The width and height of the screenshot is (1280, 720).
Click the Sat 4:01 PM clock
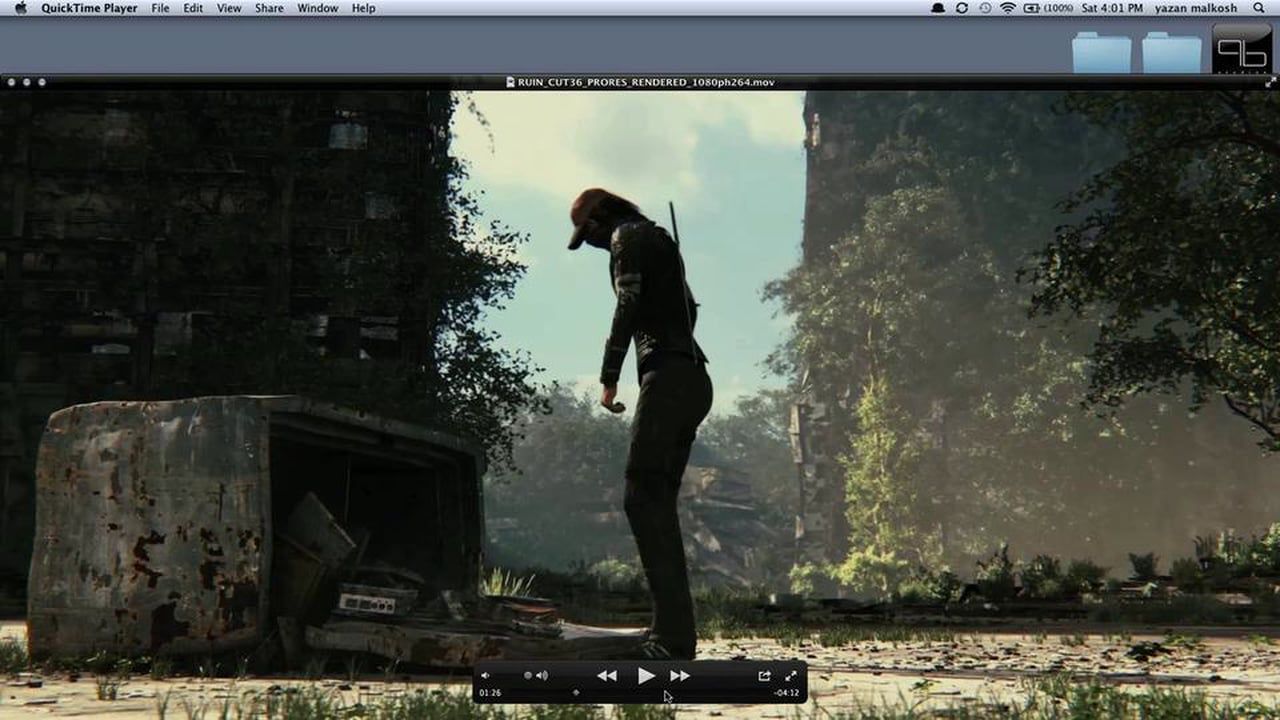1110,8
